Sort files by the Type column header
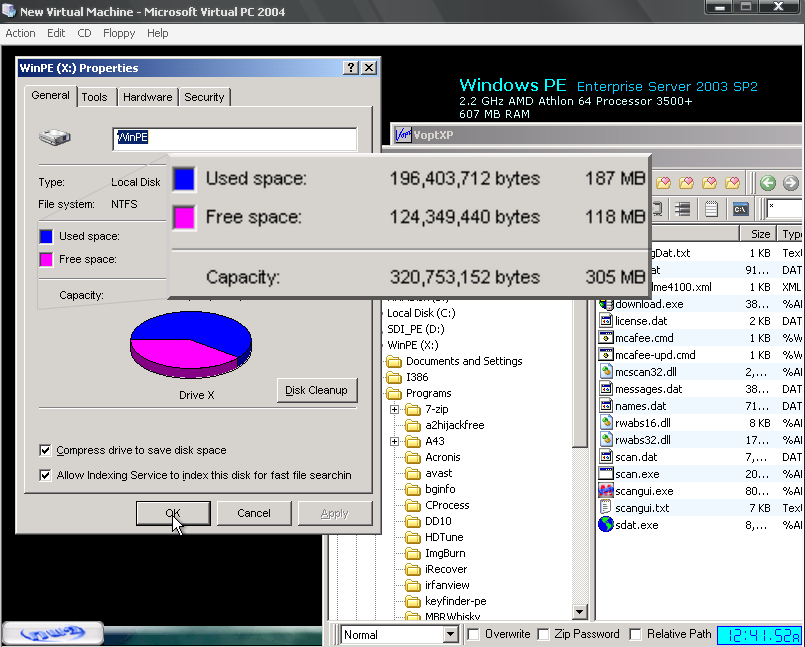805x647 pixels. coord(791,234)
